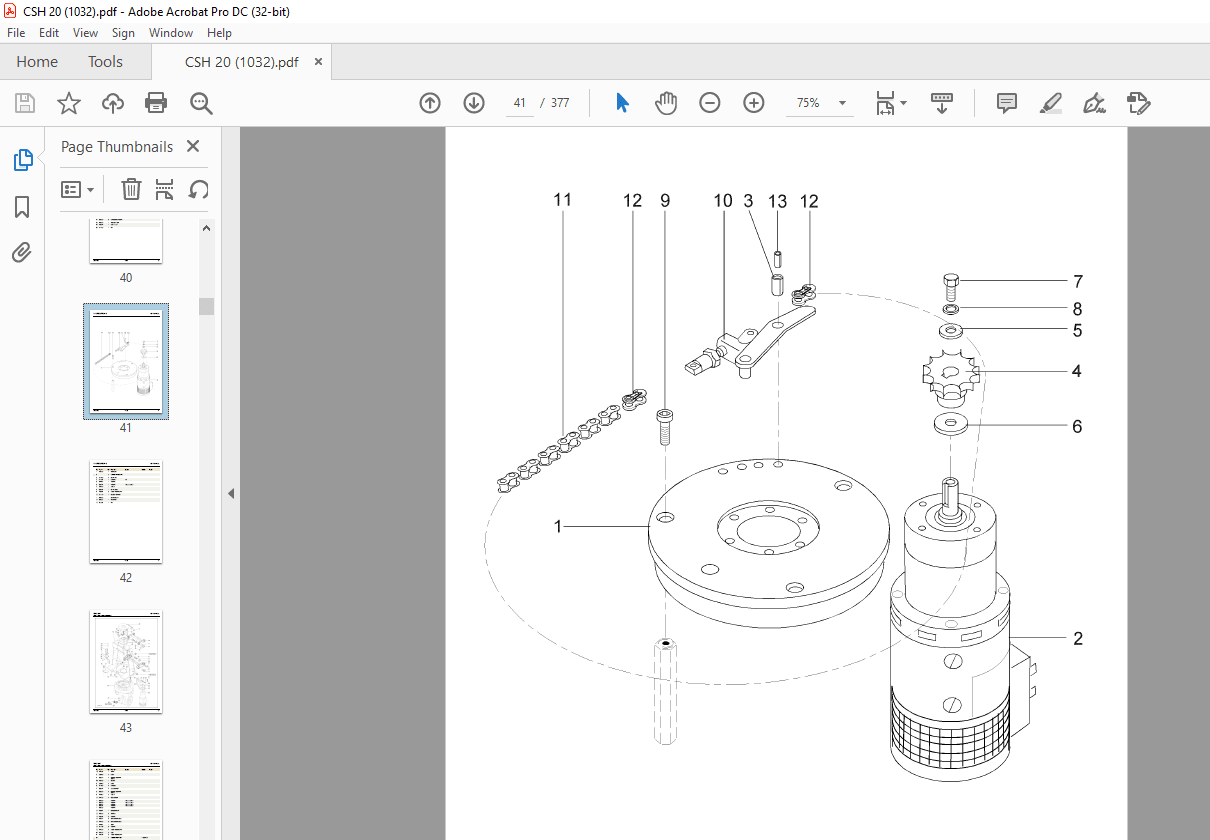The image size is (1210, 840).
Task: Click the upload to cloud icon
Action: [113, 103]
